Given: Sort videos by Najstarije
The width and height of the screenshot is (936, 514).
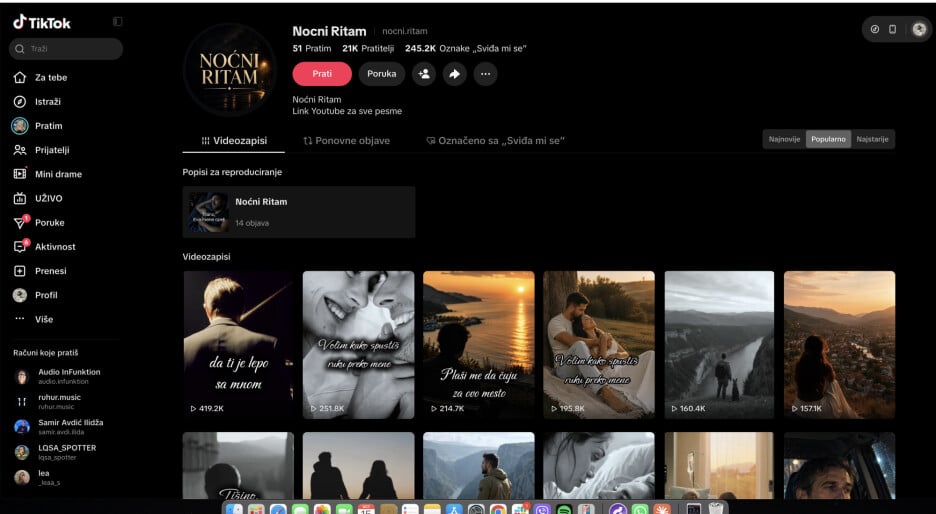Looking at the screenshot, I should pyautogui.click(x=872, y=139).
